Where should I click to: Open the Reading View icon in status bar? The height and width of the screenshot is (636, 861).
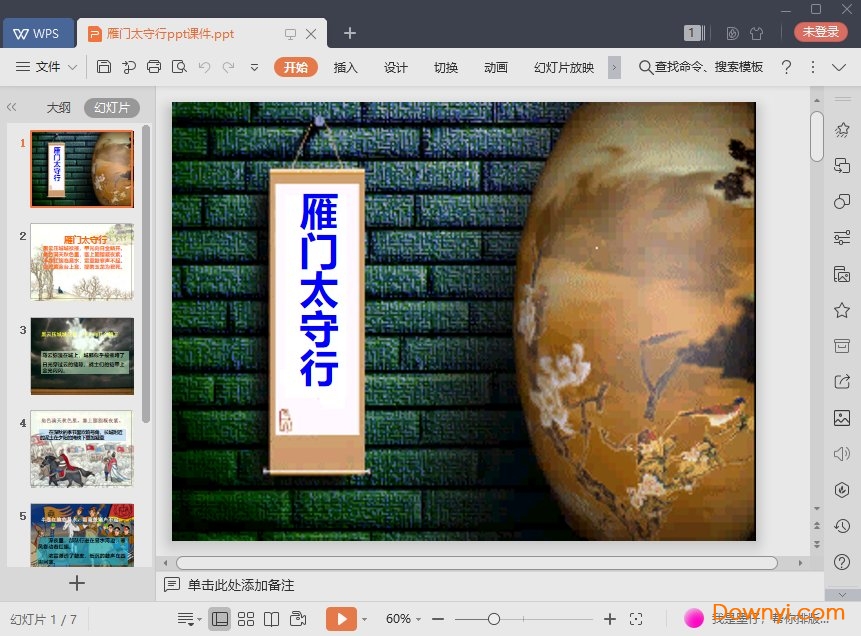(273, 618)
